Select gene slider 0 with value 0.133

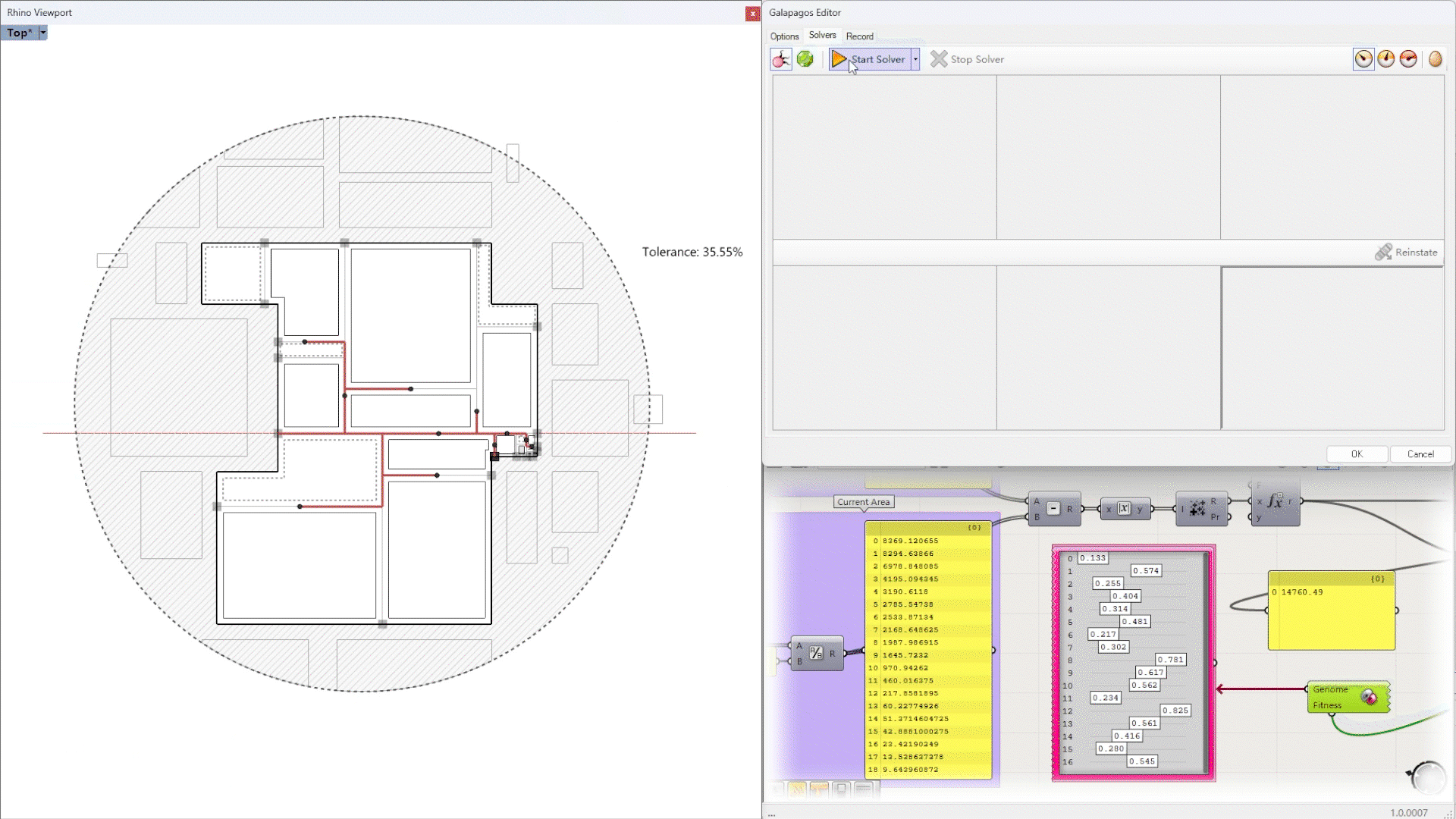pos(1094,558)
